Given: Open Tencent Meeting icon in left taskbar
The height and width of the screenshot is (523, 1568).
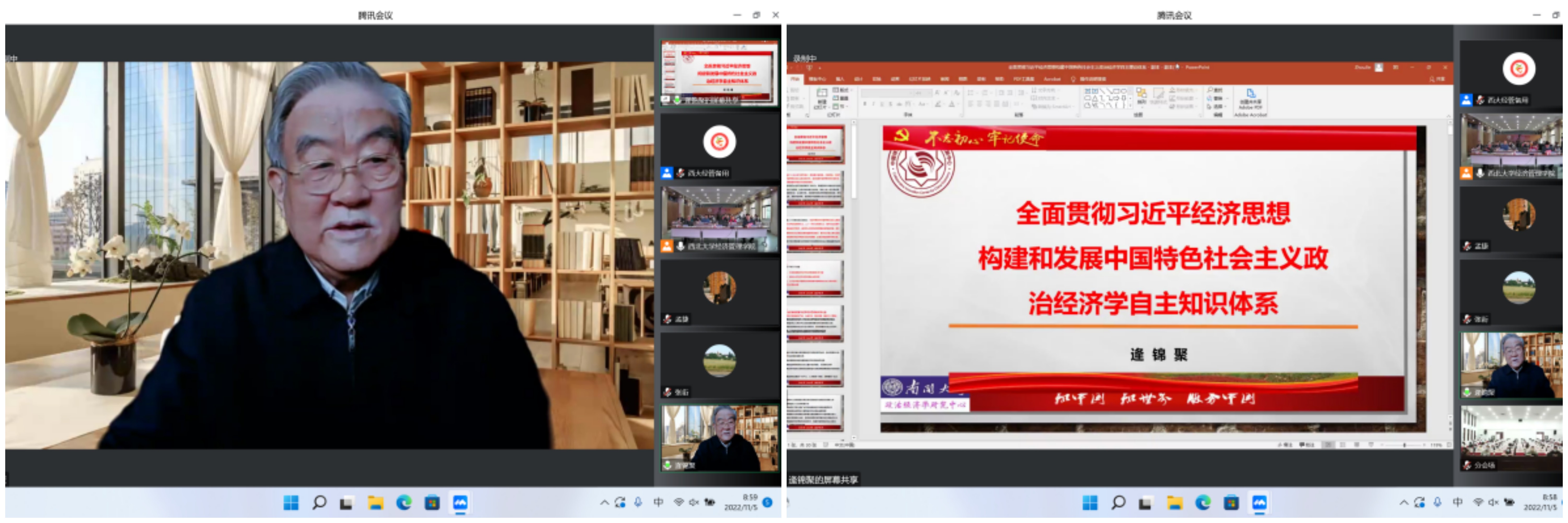Looking at the screenshot, I should coord(460,503).
